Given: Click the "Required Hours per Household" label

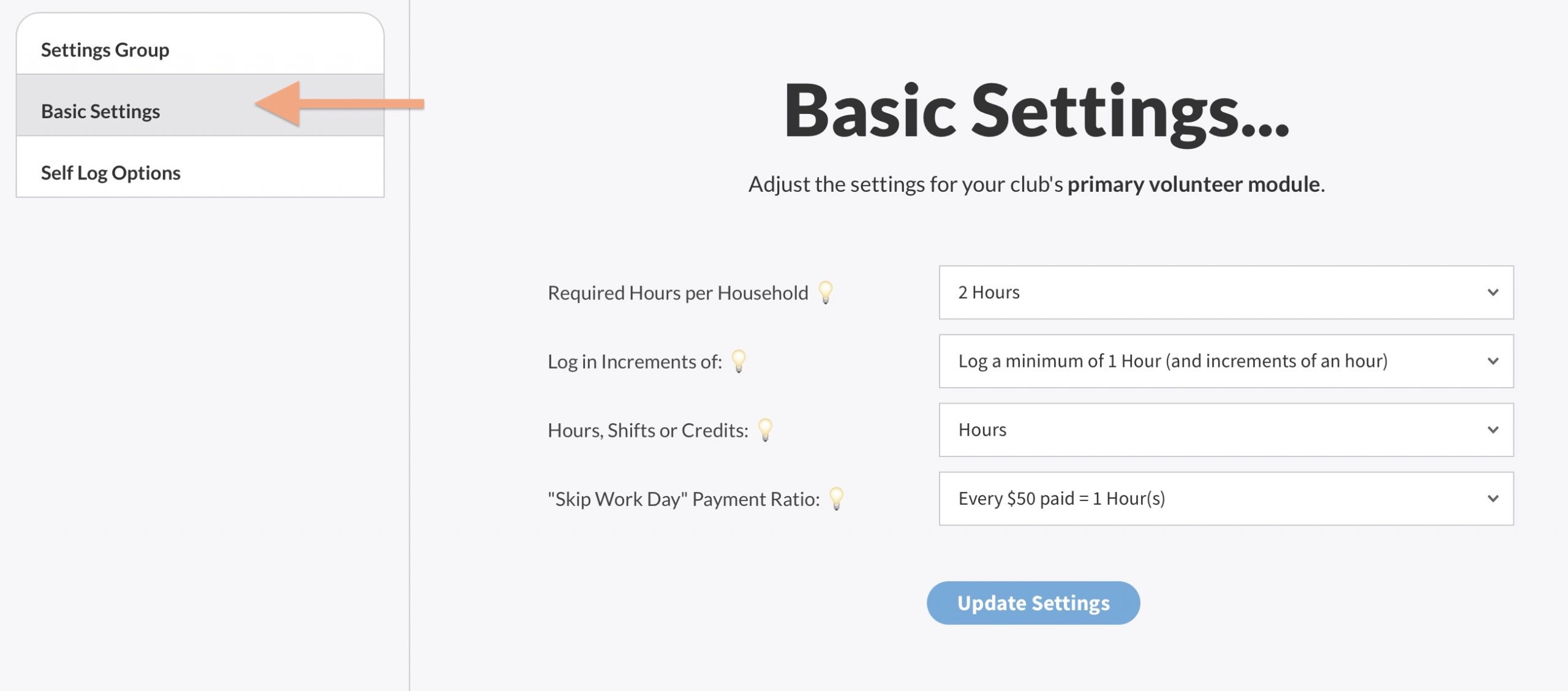Looking at the screenshot, I should tap(677, 293).
